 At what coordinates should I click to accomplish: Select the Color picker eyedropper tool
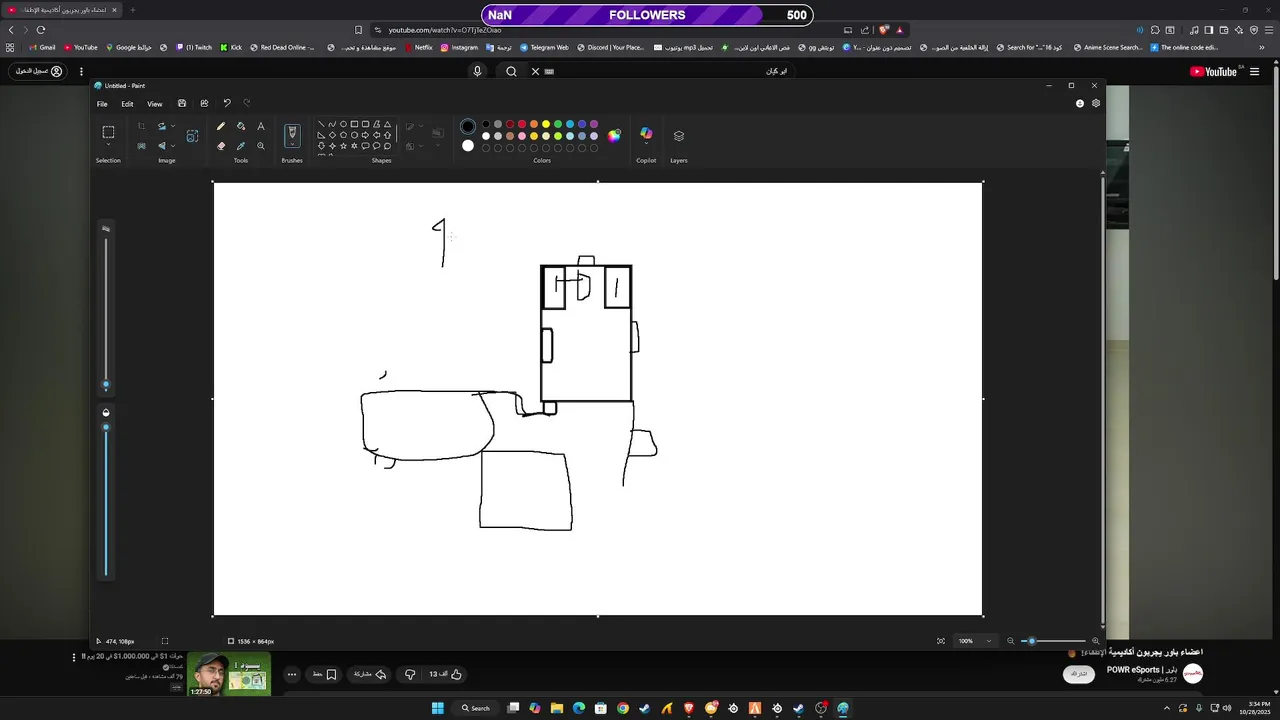coord(241,146)
